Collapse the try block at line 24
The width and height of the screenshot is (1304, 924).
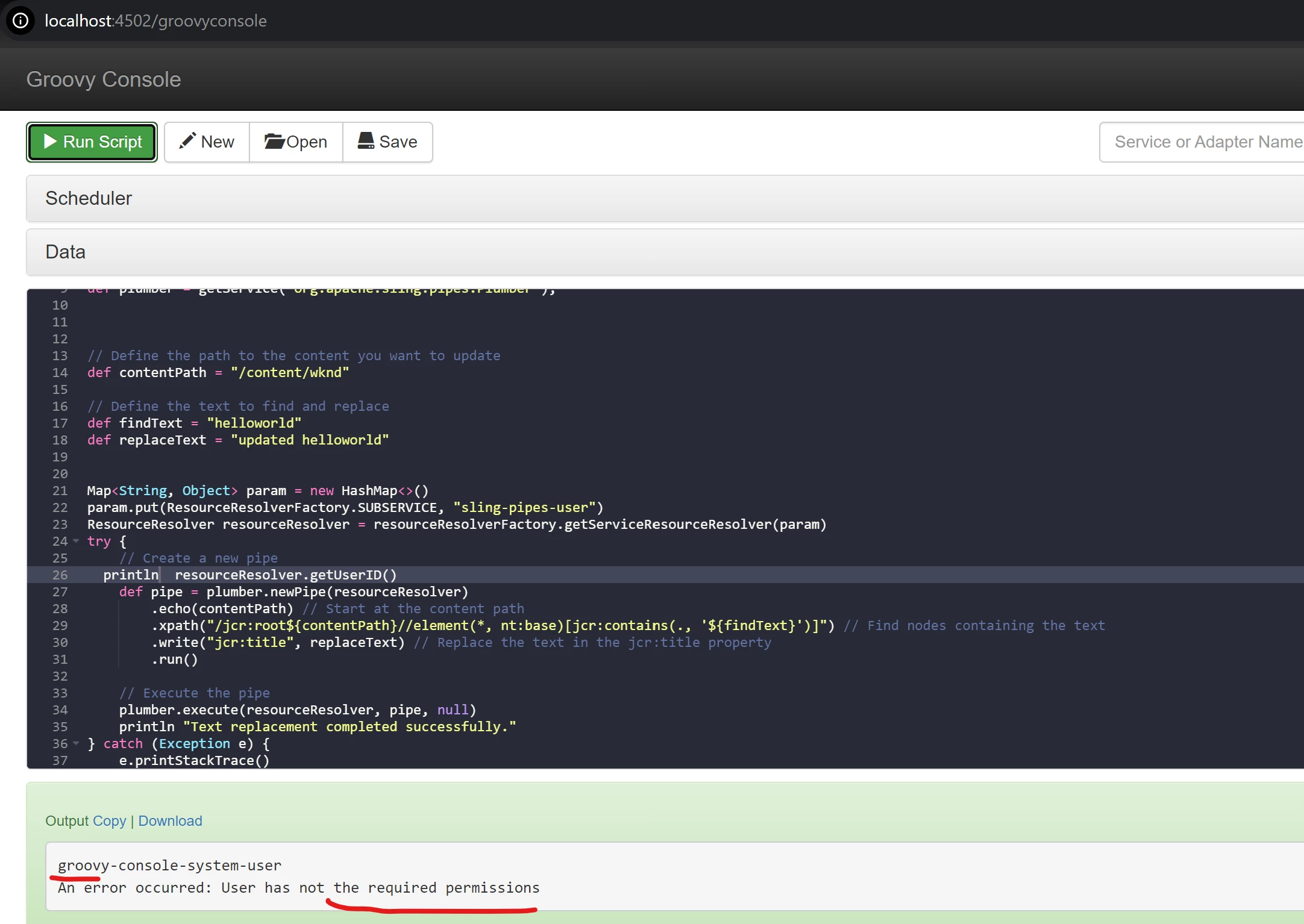point(76,541)
